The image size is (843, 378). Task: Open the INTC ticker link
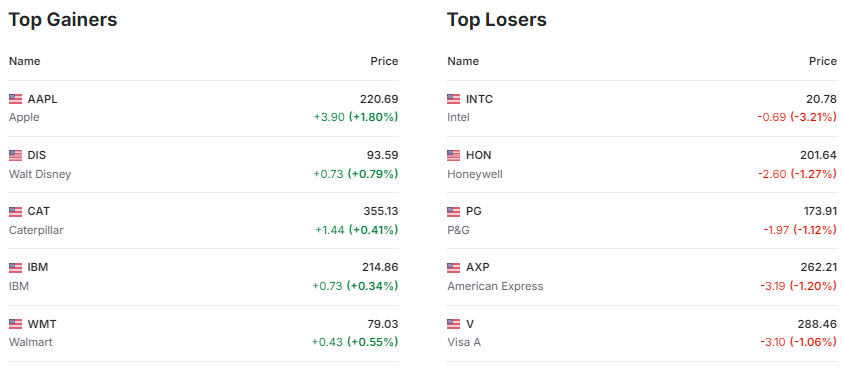[x=480, y=99]
